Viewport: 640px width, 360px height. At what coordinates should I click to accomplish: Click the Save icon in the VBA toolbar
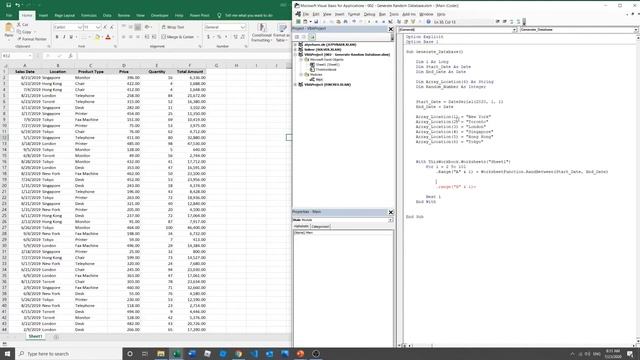pos(316,22)
